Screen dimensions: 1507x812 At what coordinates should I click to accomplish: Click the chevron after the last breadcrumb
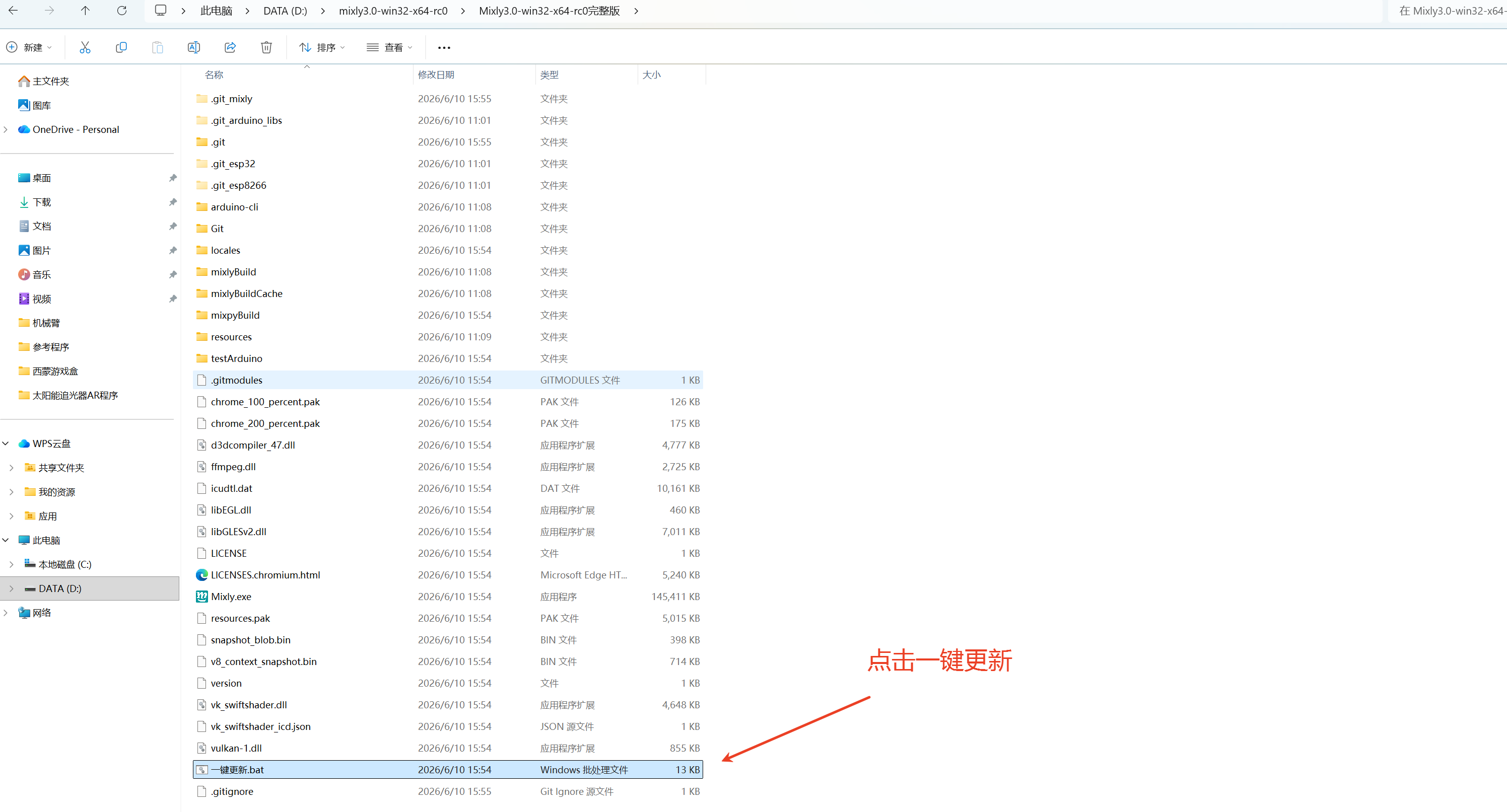[636, 11]
